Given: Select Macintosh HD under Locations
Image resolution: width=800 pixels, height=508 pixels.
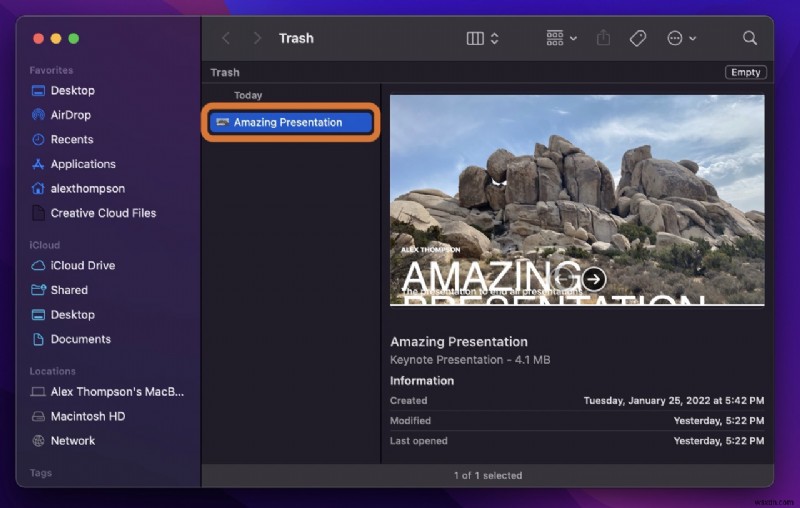Looking at the screenshot, I should (87, 416).
